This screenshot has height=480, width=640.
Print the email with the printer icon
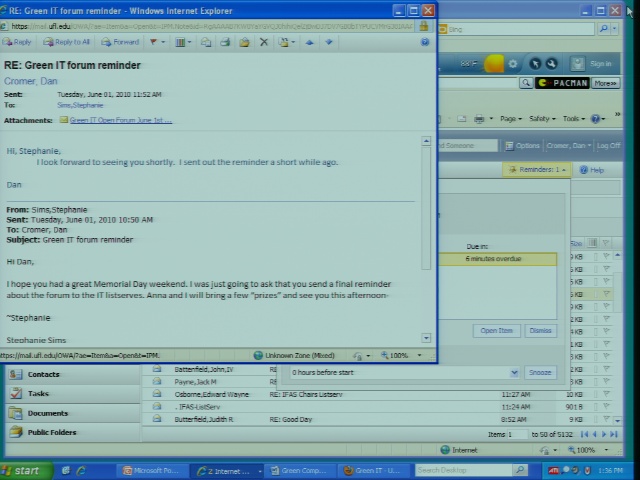[225, 42]
